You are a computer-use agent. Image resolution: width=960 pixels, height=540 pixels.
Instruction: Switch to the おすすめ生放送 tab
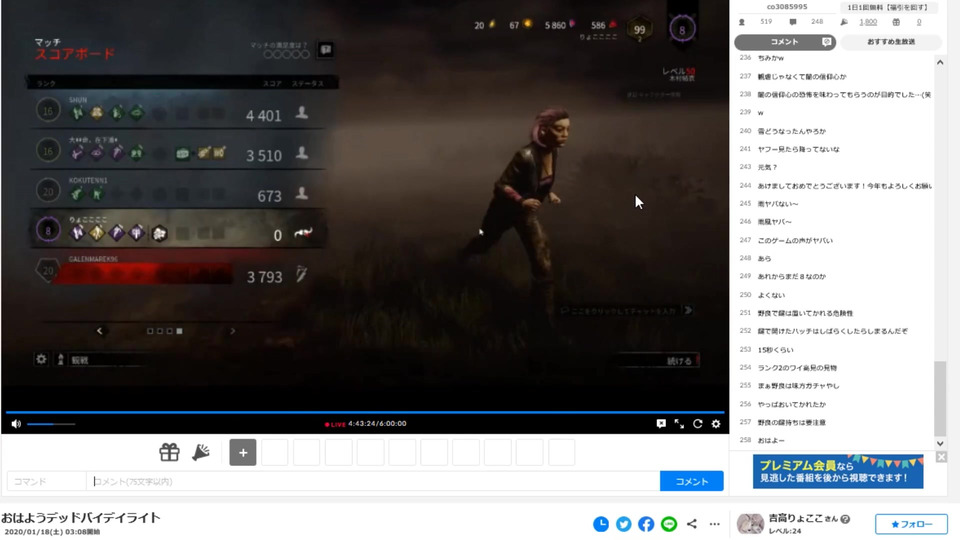(x=891, y=42)
